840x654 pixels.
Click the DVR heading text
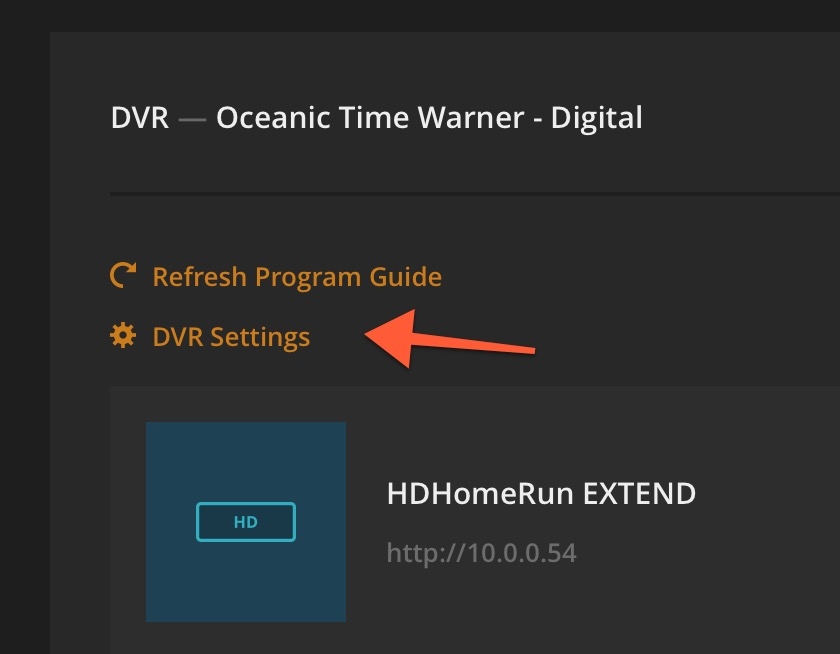140,118
